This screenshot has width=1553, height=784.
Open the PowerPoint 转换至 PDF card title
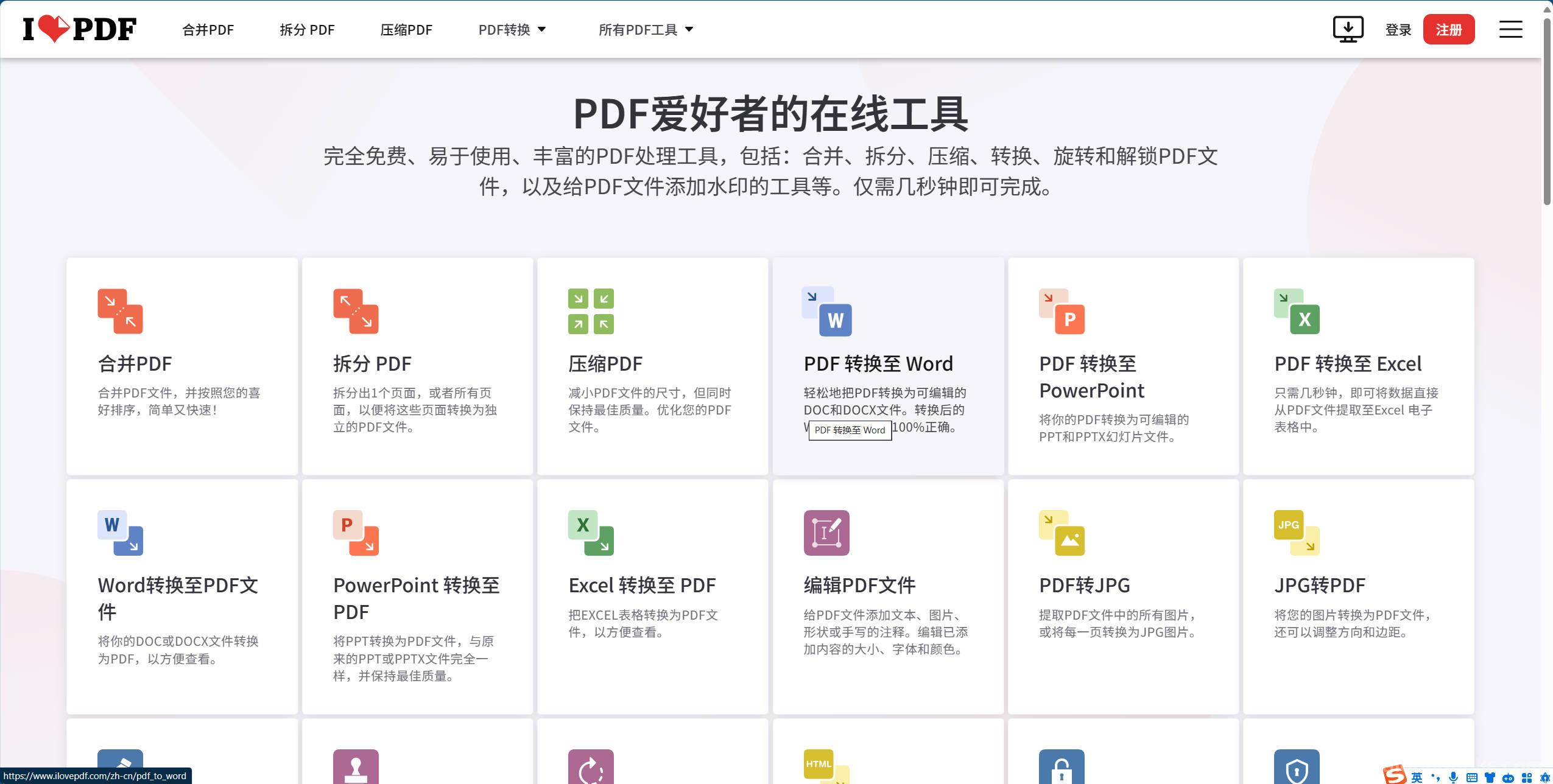point(416,598)
